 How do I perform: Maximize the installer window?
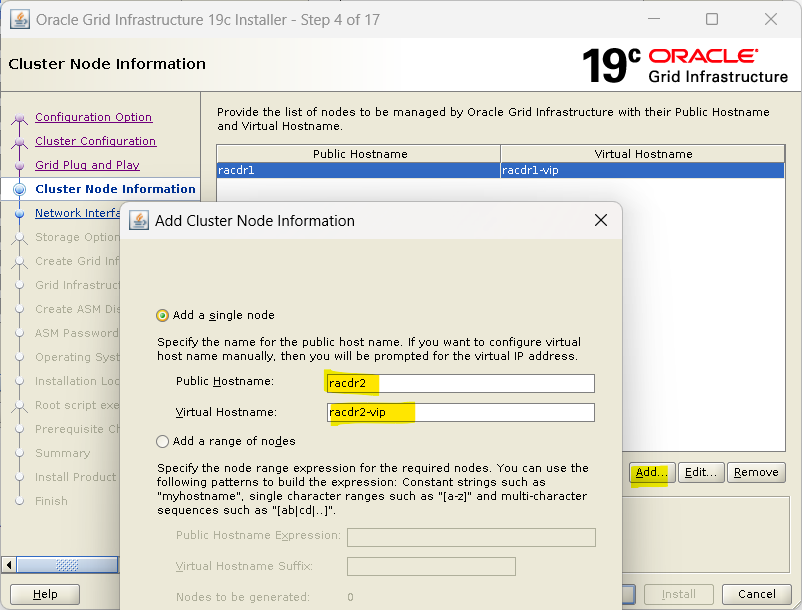click(x=711, y=19)
